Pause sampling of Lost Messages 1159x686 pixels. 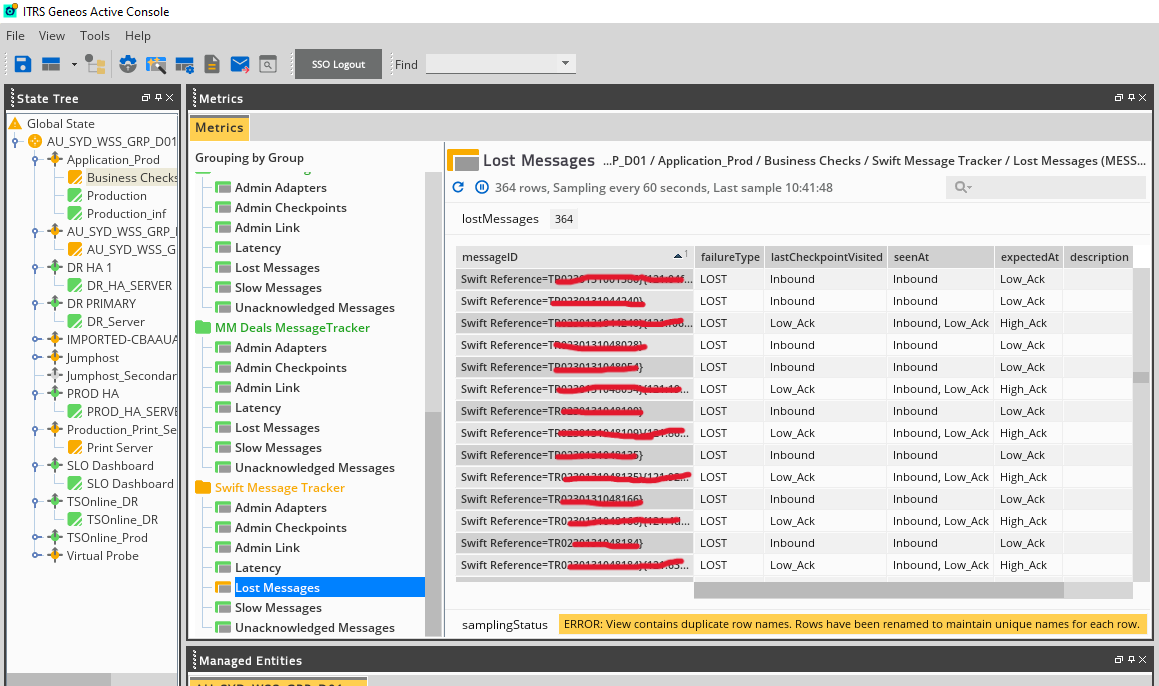coord(481,187)
